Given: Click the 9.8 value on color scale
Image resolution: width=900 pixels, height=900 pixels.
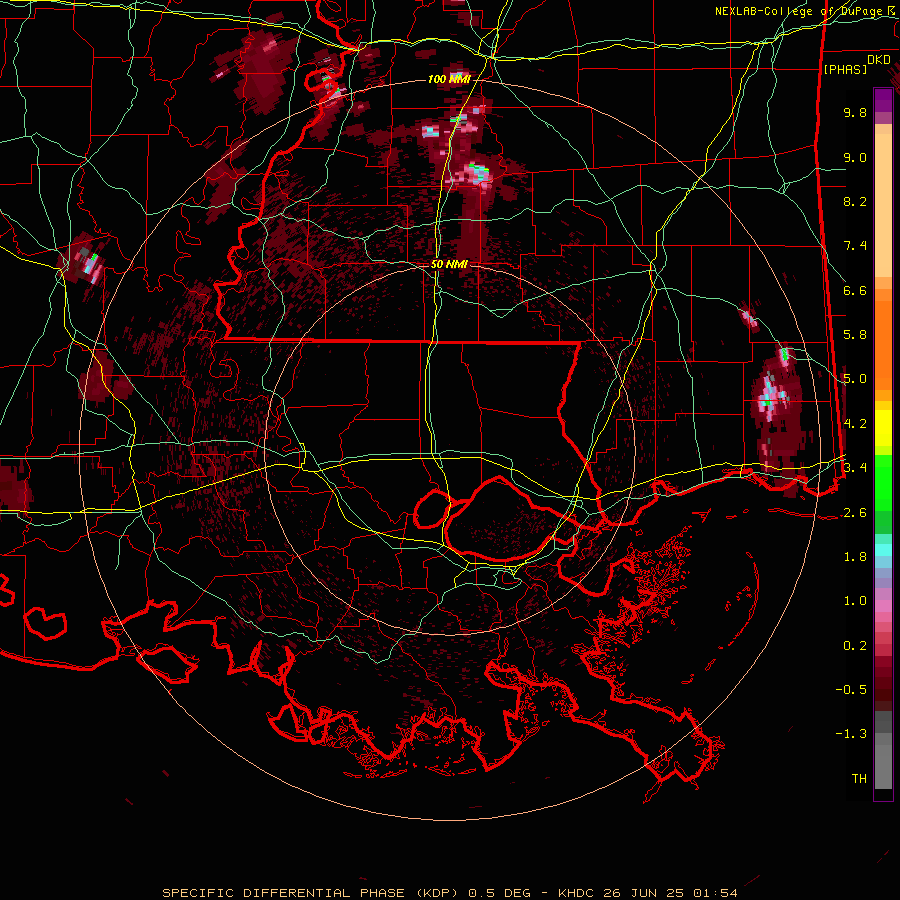Looking at the screenshot, I should 855,112.
